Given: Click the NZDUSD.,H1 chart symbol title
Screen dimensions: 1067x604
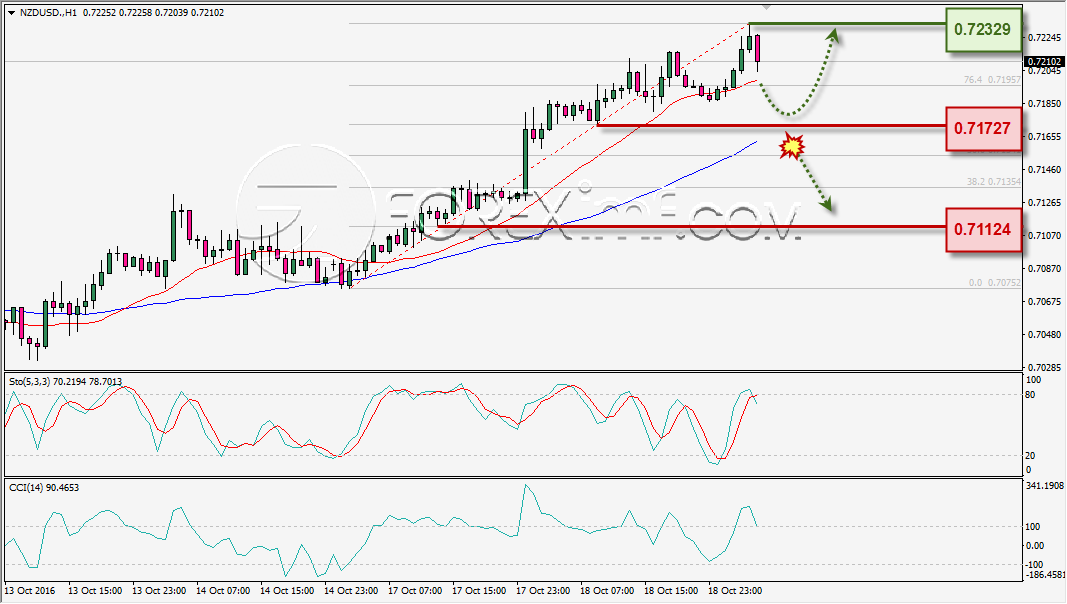Looking at the screenshot, I should tap(48, 13).
